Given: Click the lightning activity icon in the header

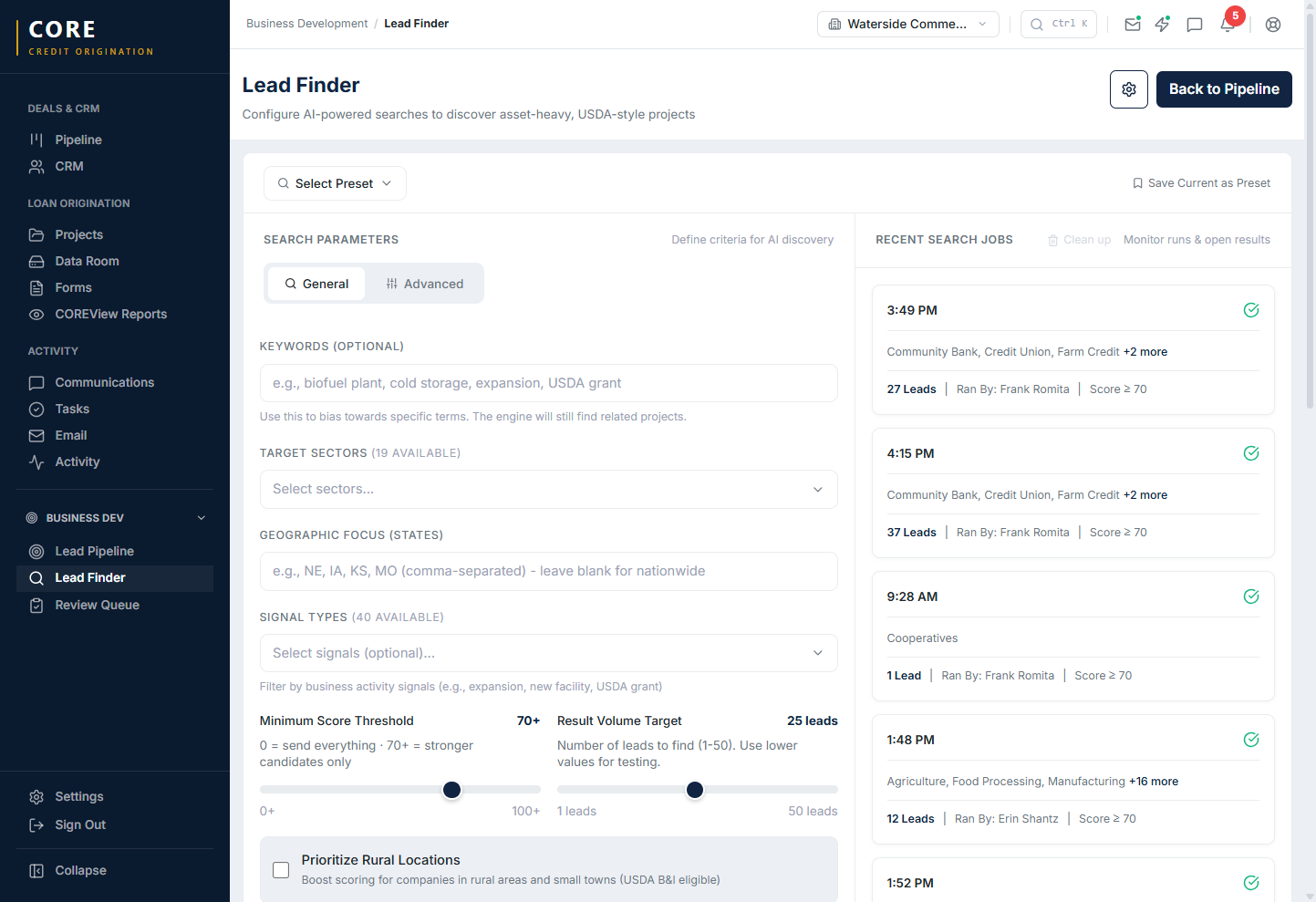Looking at the screenshot, I should click(1163, 25).
